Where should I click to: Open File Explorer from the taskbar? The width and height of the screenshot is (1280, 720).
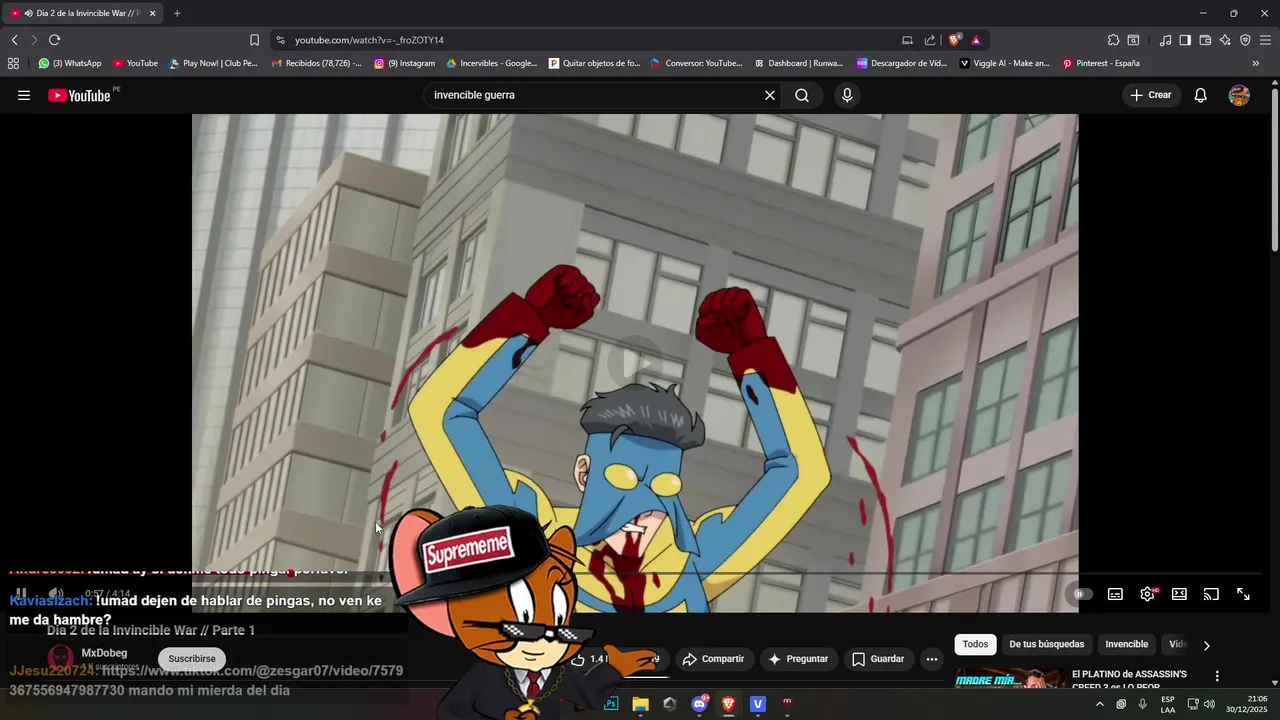pyautogui.click(x=640, y=704)
